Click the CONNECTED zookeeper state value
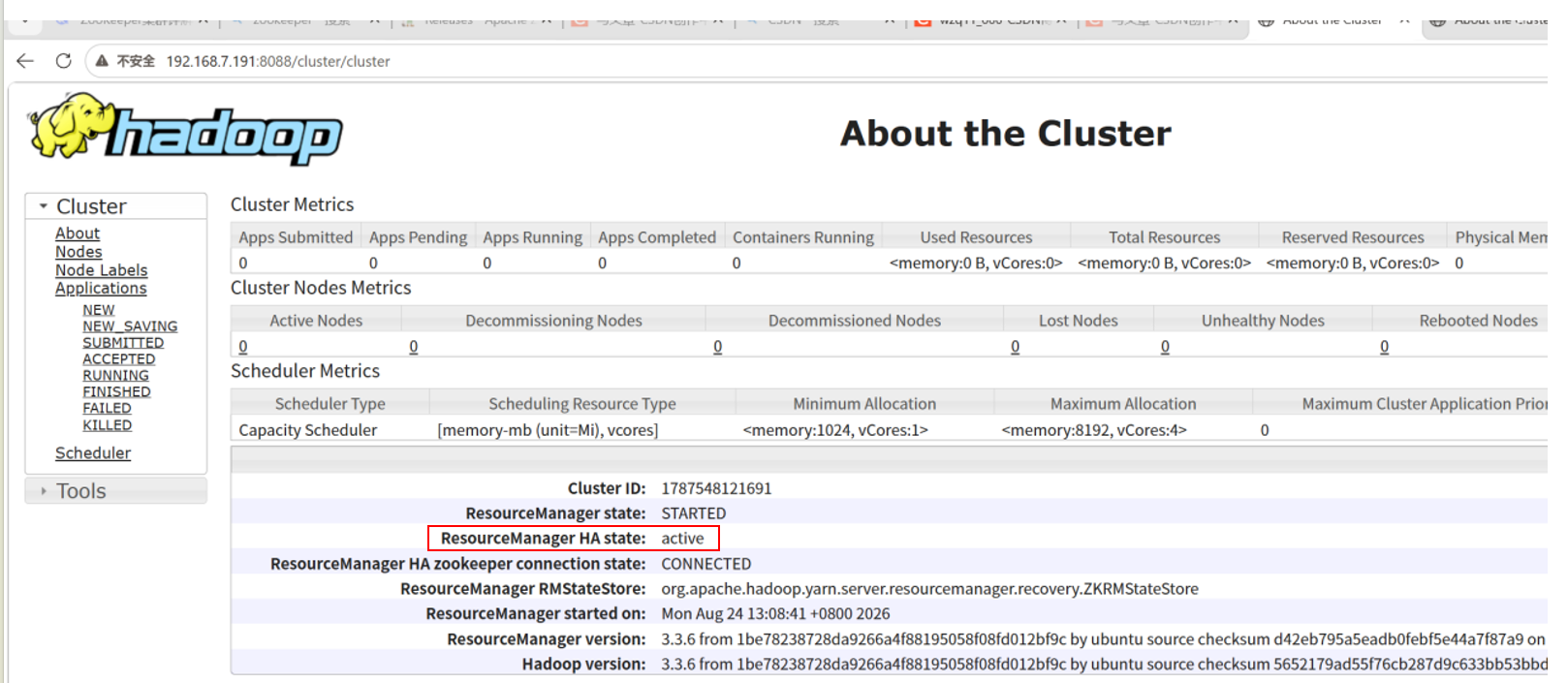The height and width of the screenshot is (683, 1568). [x=706, y=564]
